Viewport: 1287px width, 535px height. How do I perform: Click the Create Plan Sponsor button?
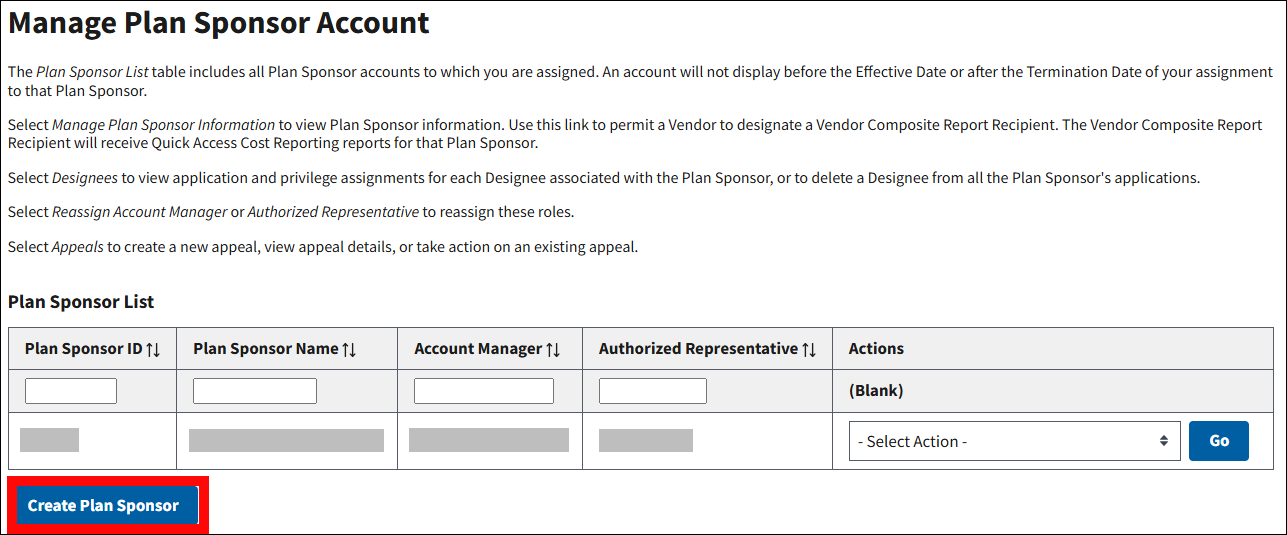(103, 506)
